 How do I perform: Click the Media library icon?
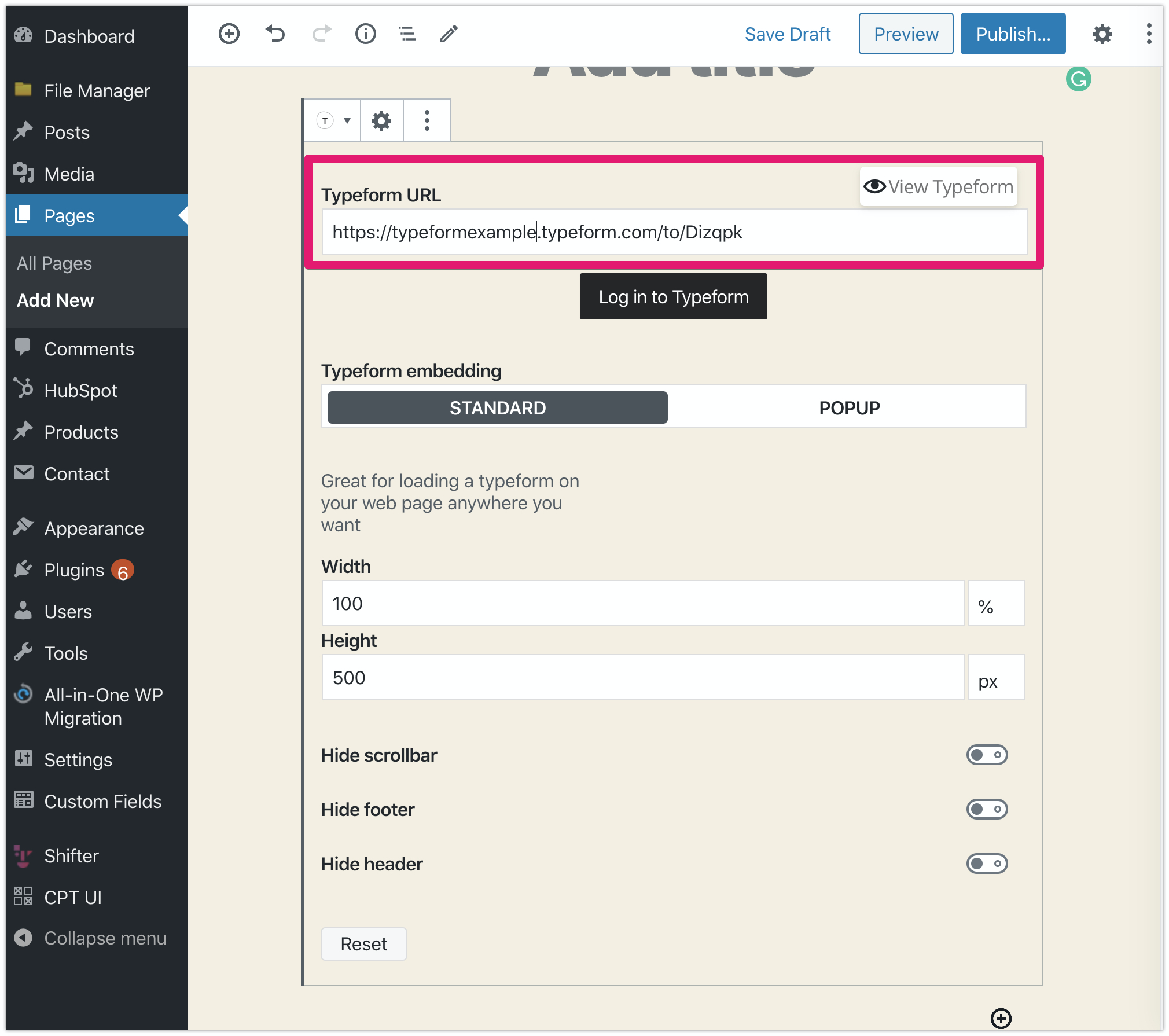pyautogui.click(x=23, y=173)
